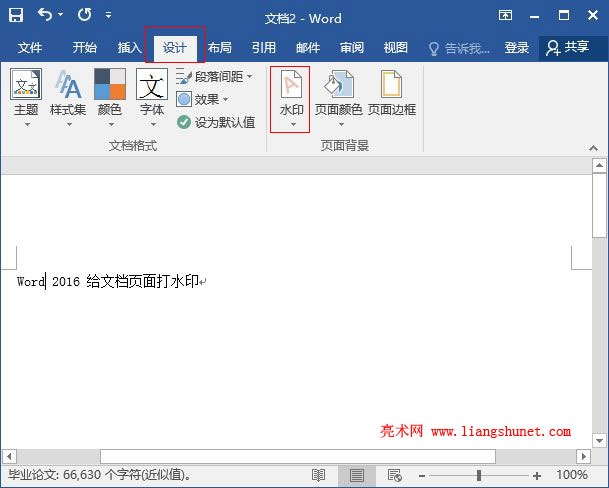Switch to the 开始 tab
This screenshot has width=609, height=488.
[x=84, y=48]
